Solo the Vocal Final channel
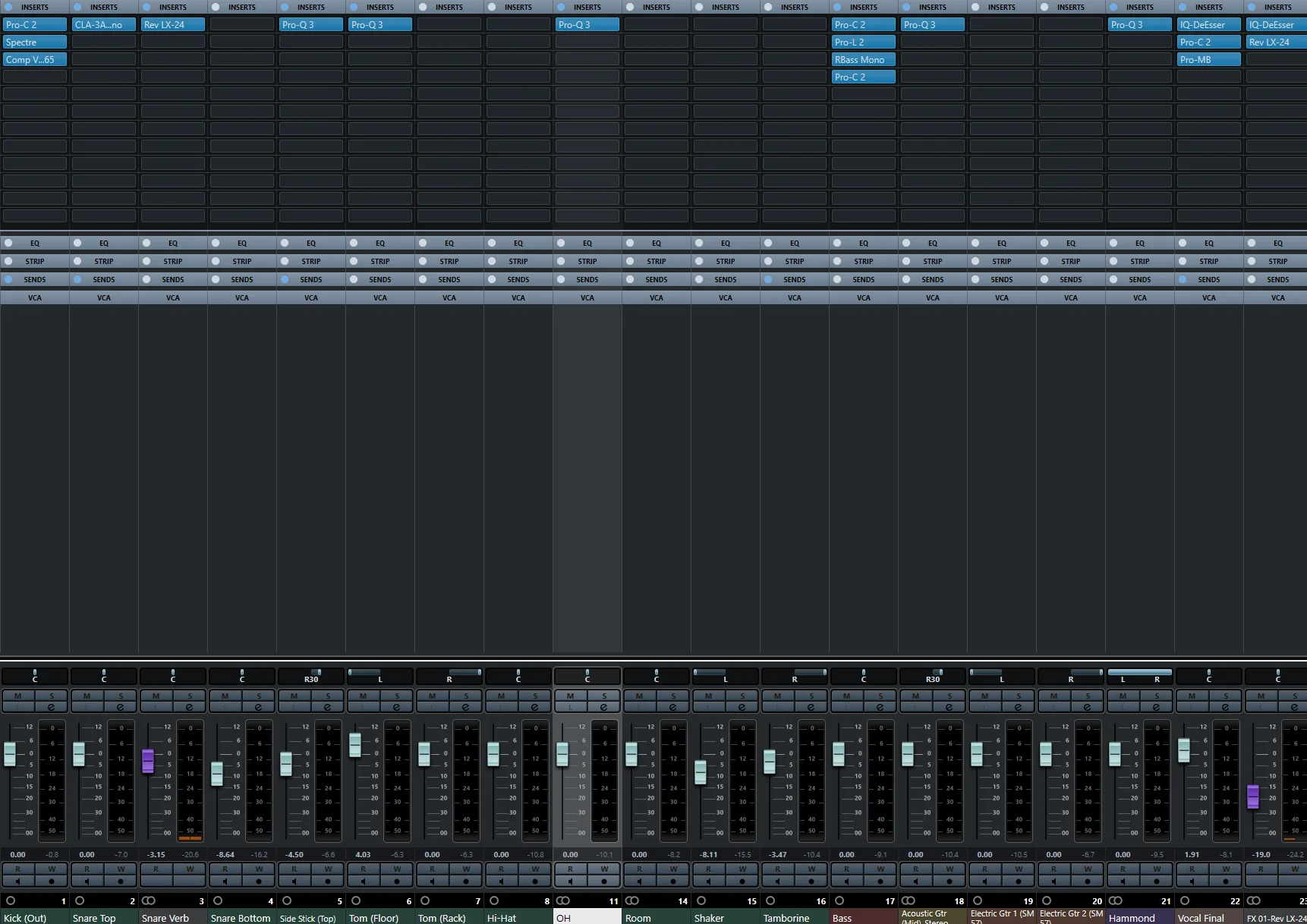Screen dimensions: 1307x924 point(1226,696)
